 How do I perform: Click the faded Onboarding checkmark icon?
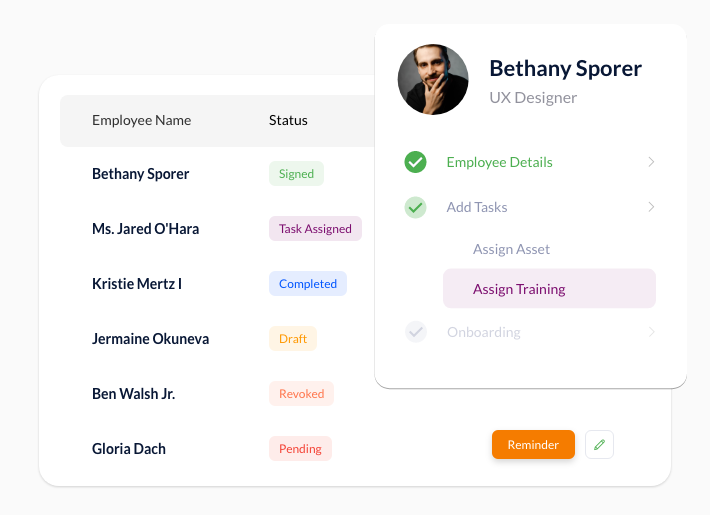[415, 332]
